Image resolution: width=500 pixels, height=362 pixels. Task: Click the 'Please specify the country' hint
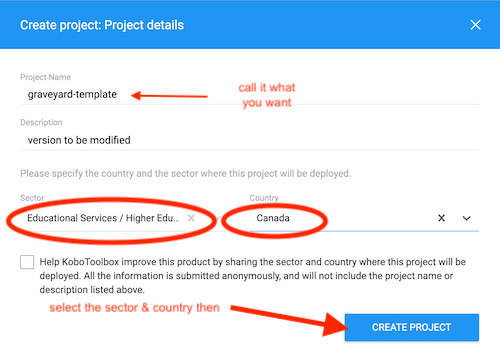(x=186, y=173)
